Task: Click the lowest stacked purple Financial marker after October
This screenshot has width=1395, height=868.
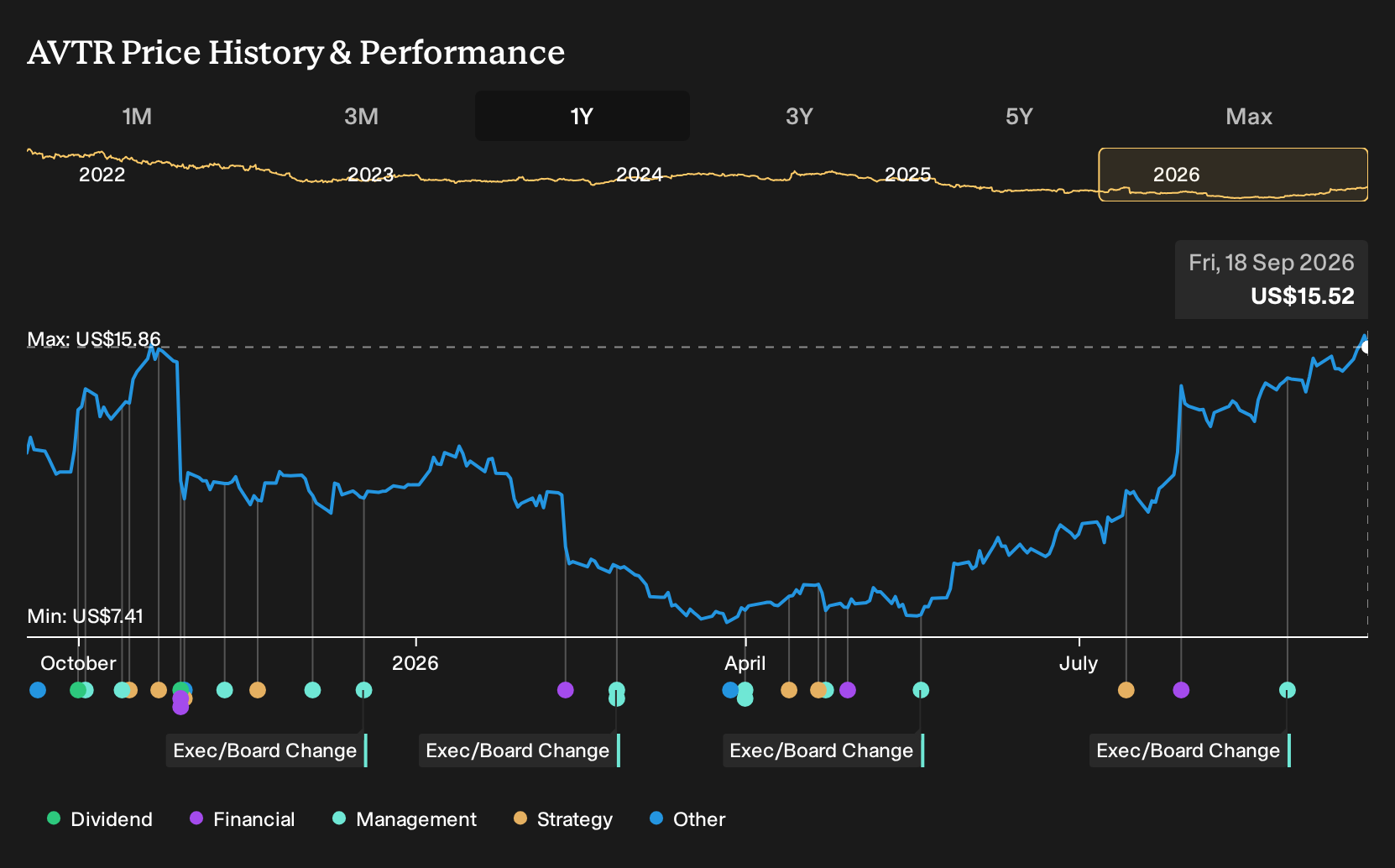Action: pyautogui.click(x=180, y=707)
